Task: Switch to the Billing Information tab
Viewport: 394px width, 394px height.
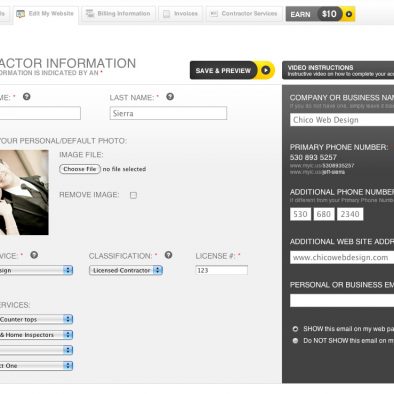Action: [x=118, y=14]
